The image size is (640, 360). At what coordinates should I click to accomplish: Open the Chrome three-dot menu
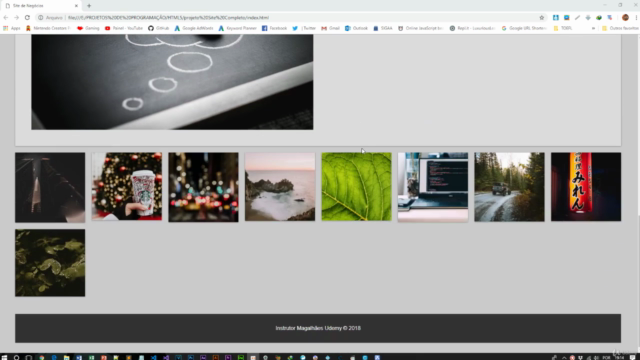click(x=636, y=18)
